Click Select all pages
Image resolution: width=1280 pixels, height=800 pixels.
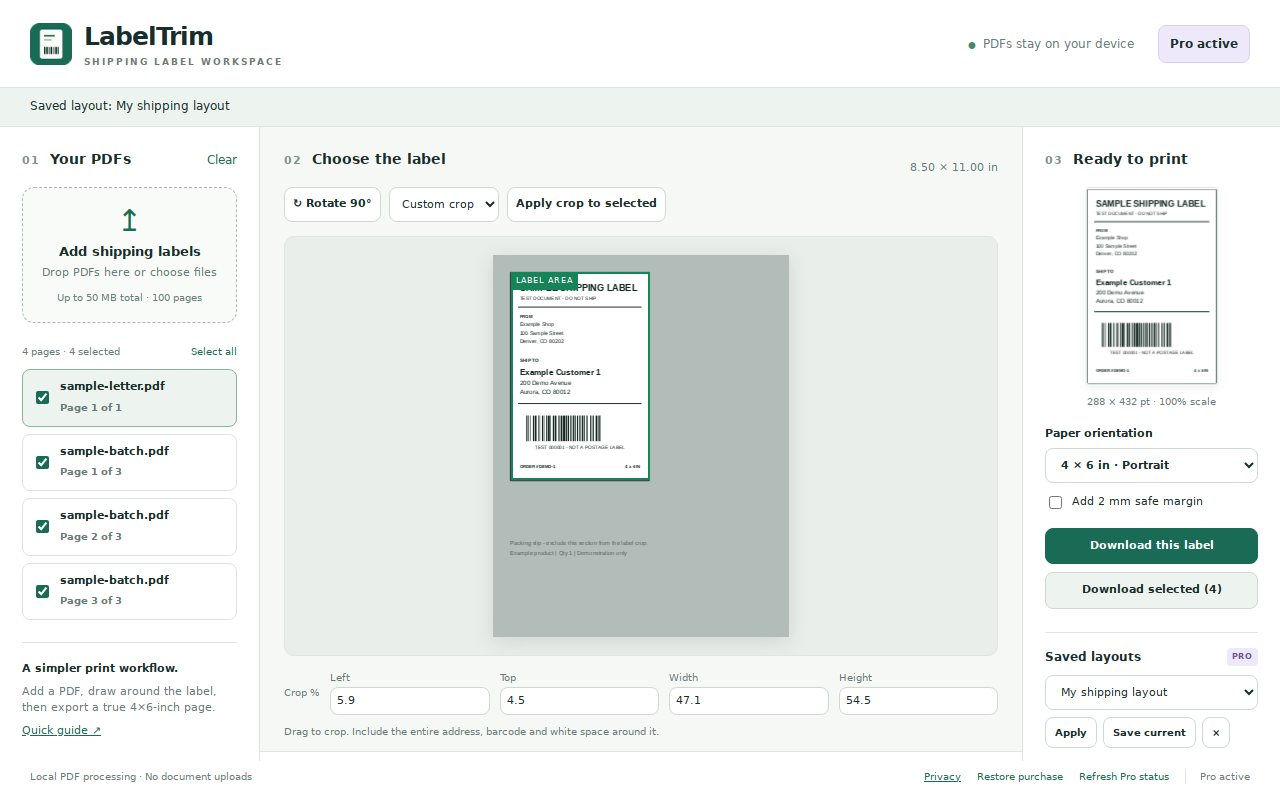(x=214, y=352)
